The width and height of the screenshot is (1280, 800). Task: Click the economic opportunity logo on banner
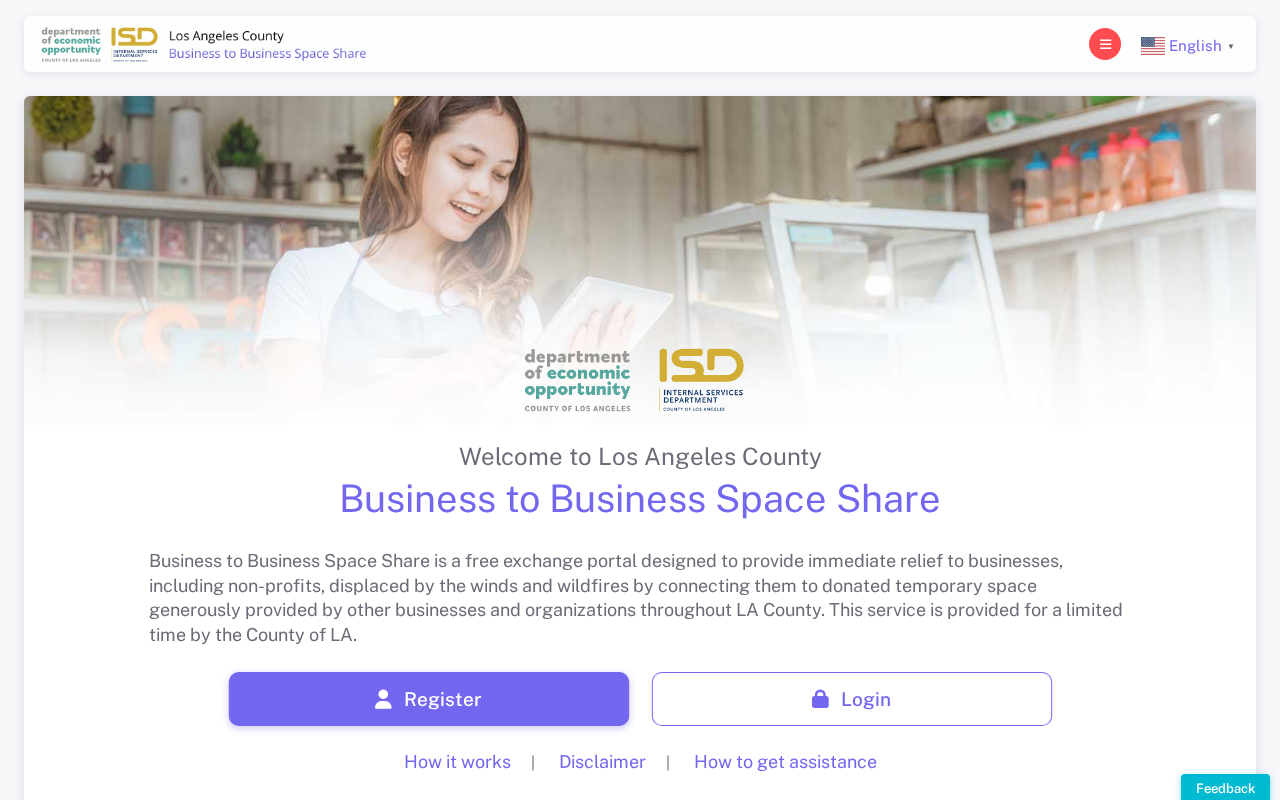578,380
